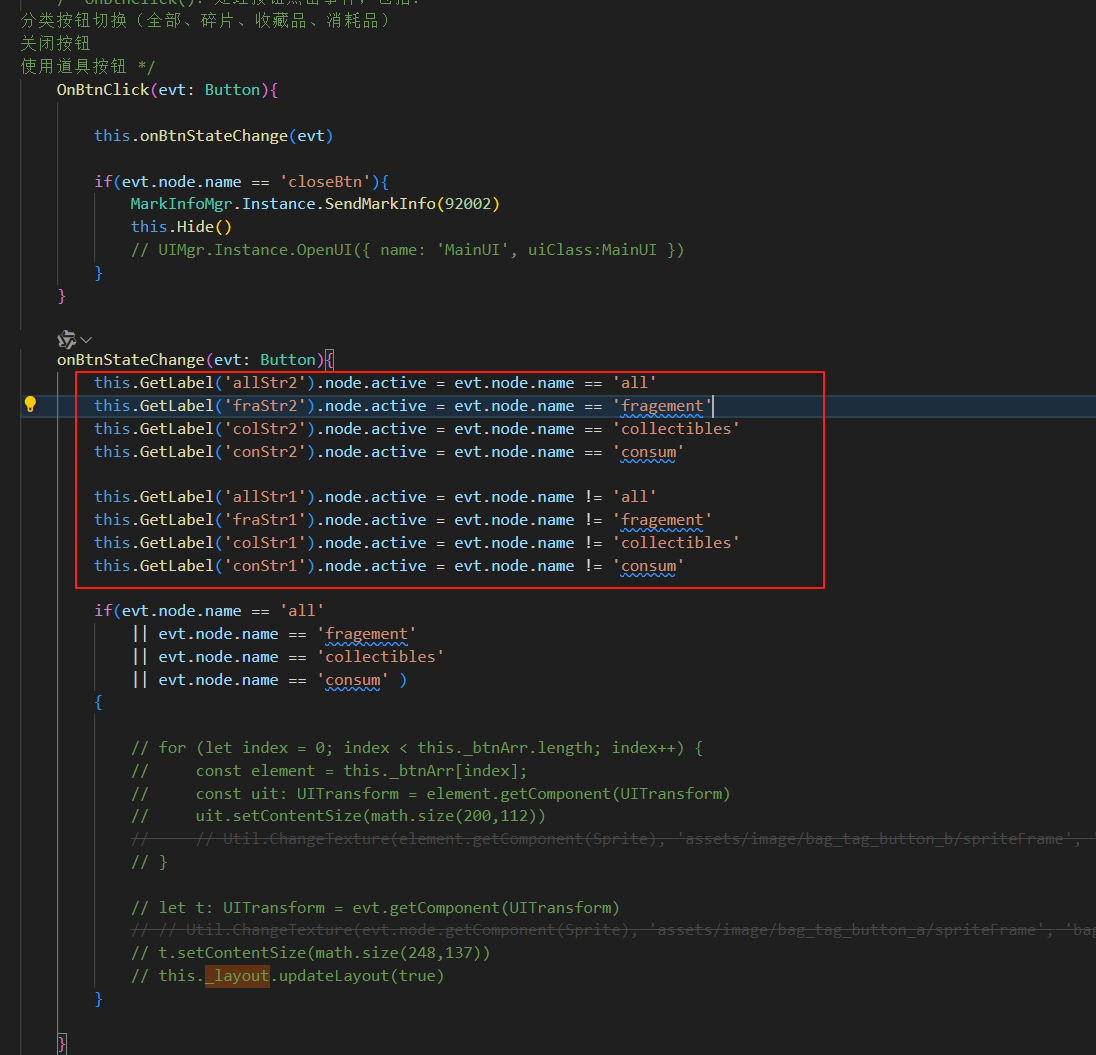Image resolution: width=1096 pixels, height=1055 pixels.
Task: Click the Button type in the OnBtnClick signature
Action: coord(232,89)
